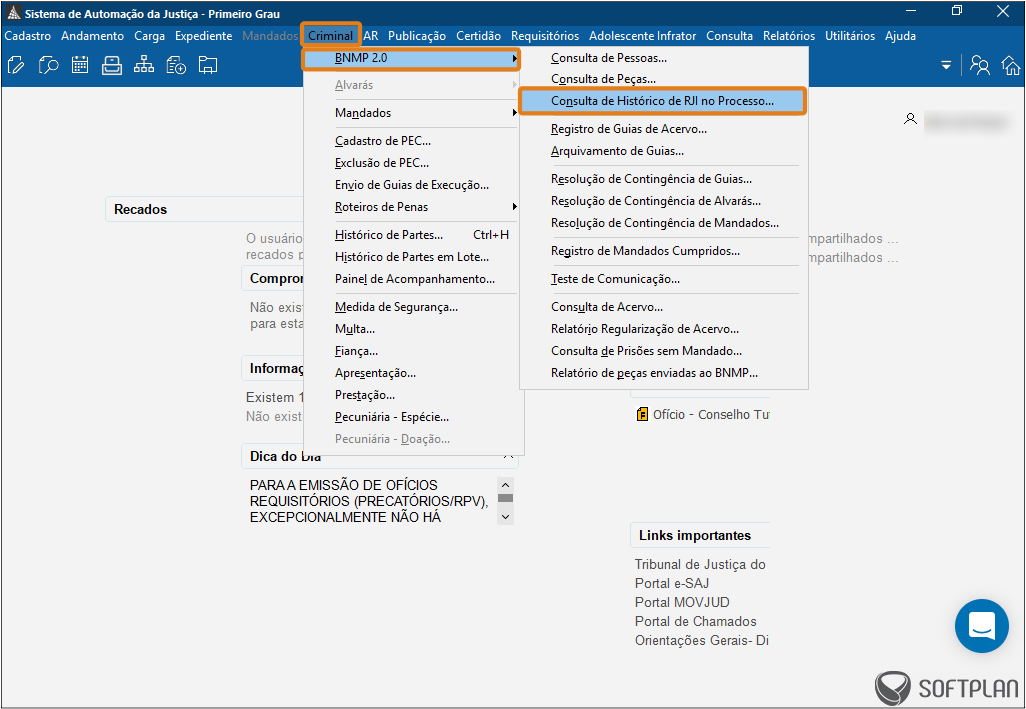Click the document search magnifier toolbar icon

[x=48, y=65]
